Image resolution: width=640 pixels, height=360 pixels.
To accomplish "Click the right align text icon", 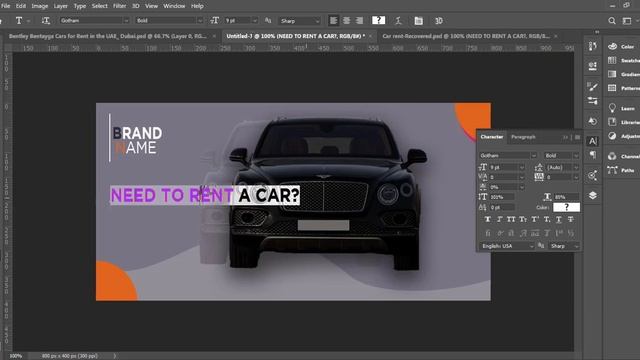I will pyautogui.click(x=359, y=20).
